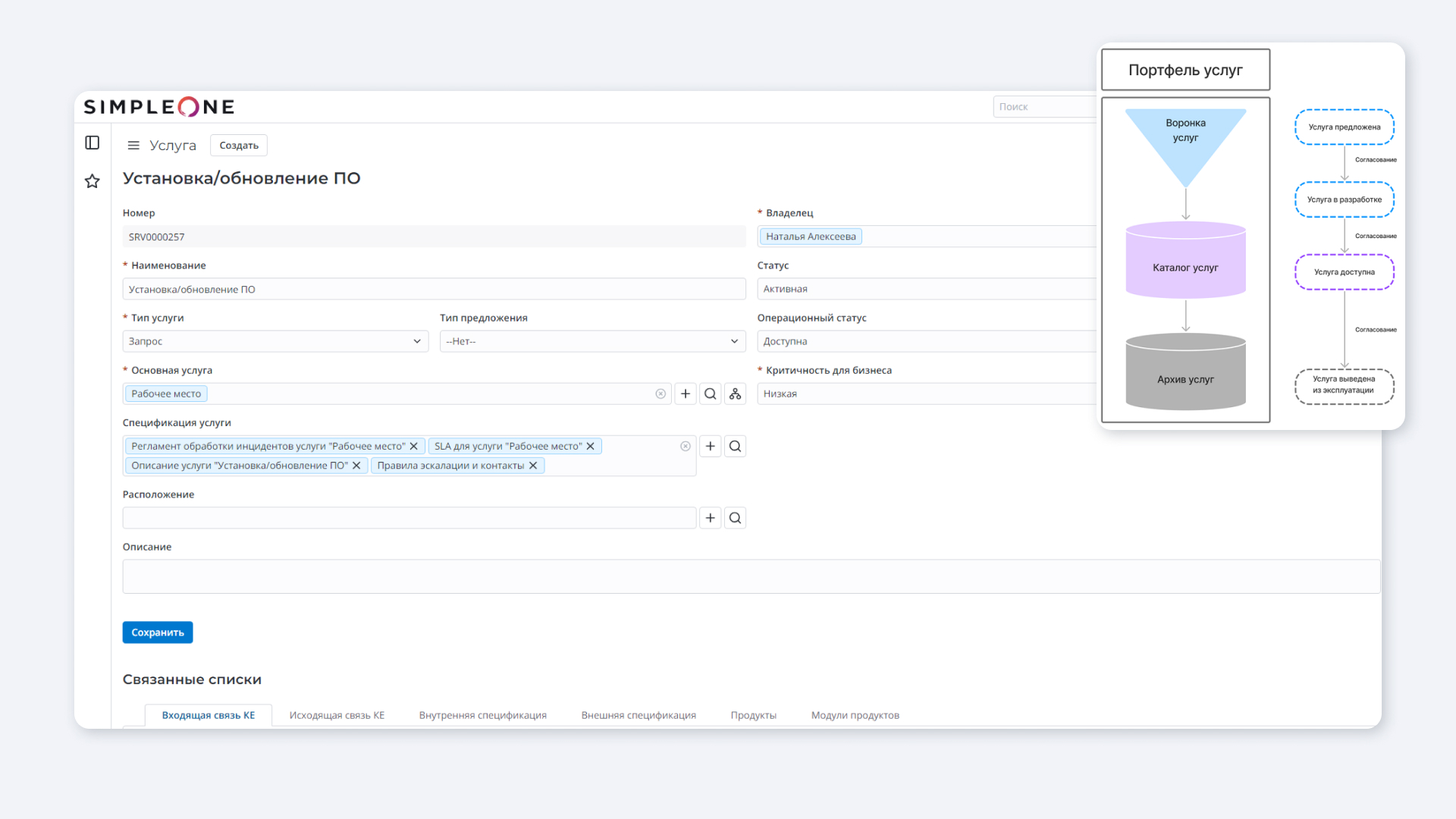1456x819 pixels.
Task: Click the Поиск search field
Action: point(1044,107)
